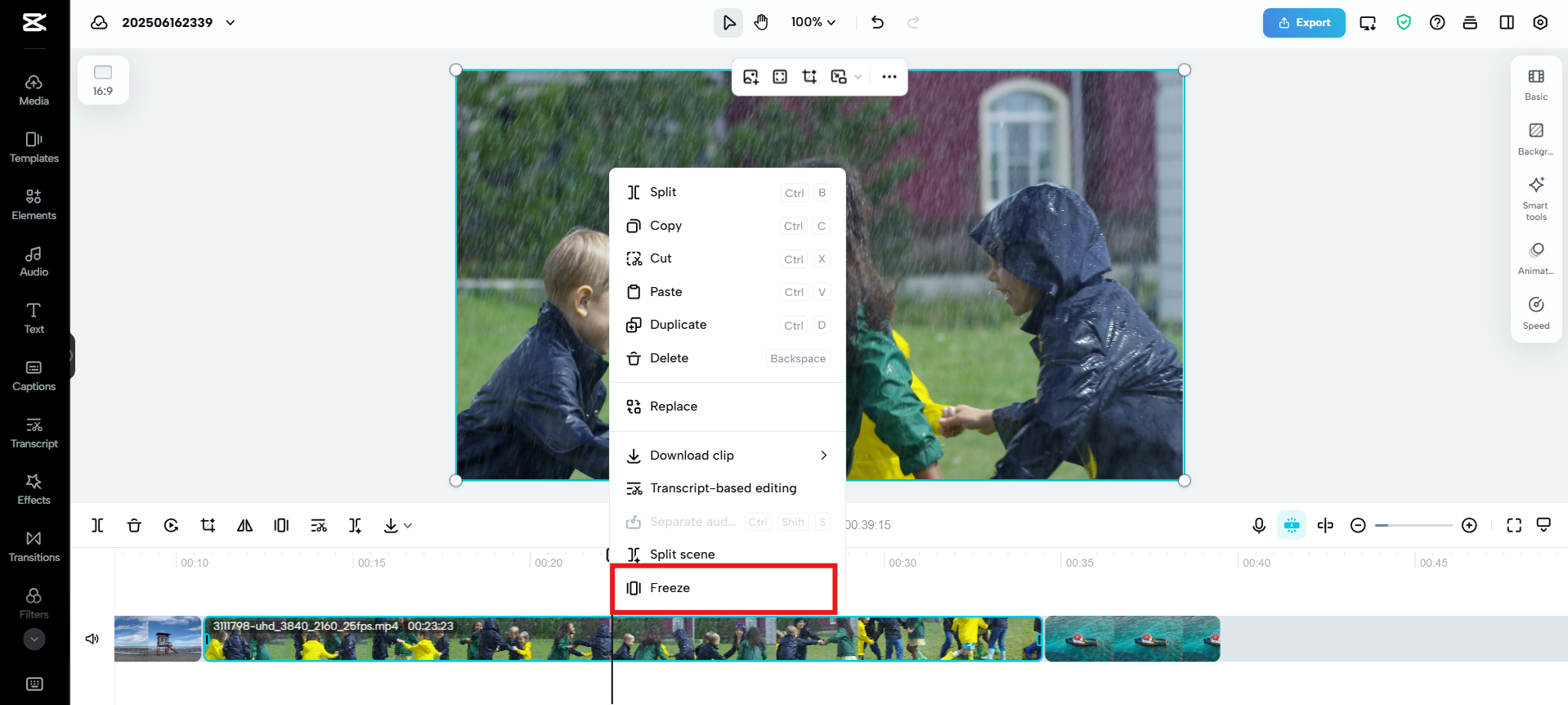Open Smart tools panel
The height and width of the screenshot is (705, 1568).
pos(1536,198)
